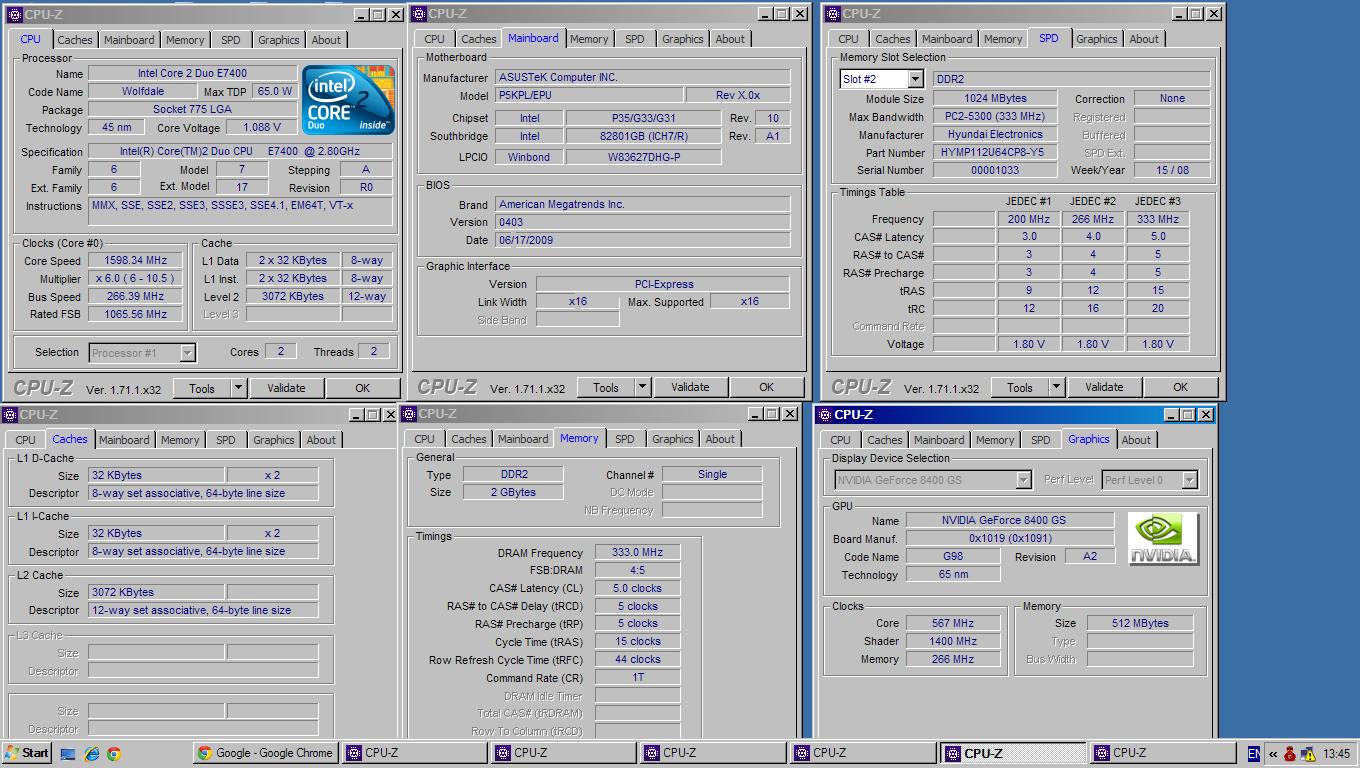Open the Perf Level 0 dropdown
The height and width of the screenshot is (768, 1360).
point(1189,480)
